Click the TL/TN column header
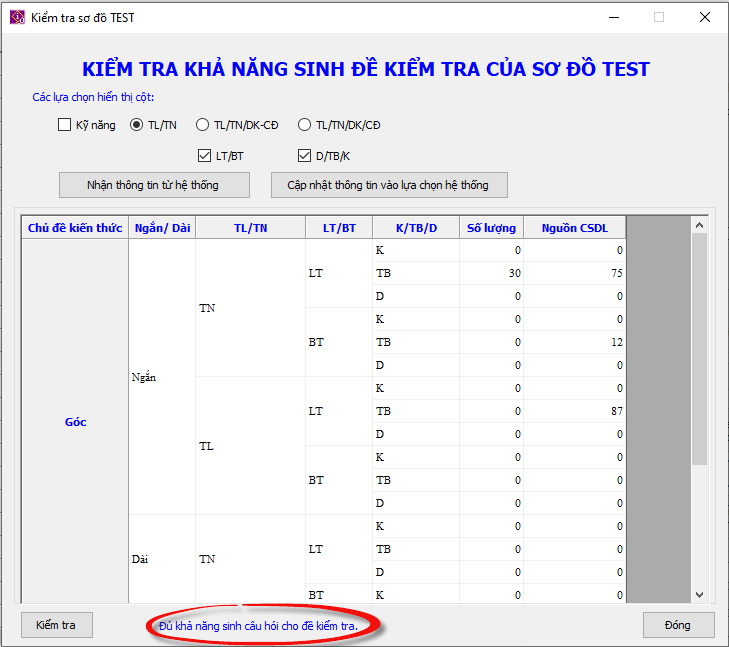Image resolution: width=729 pixels, height=647 pixels. point(251,228)
